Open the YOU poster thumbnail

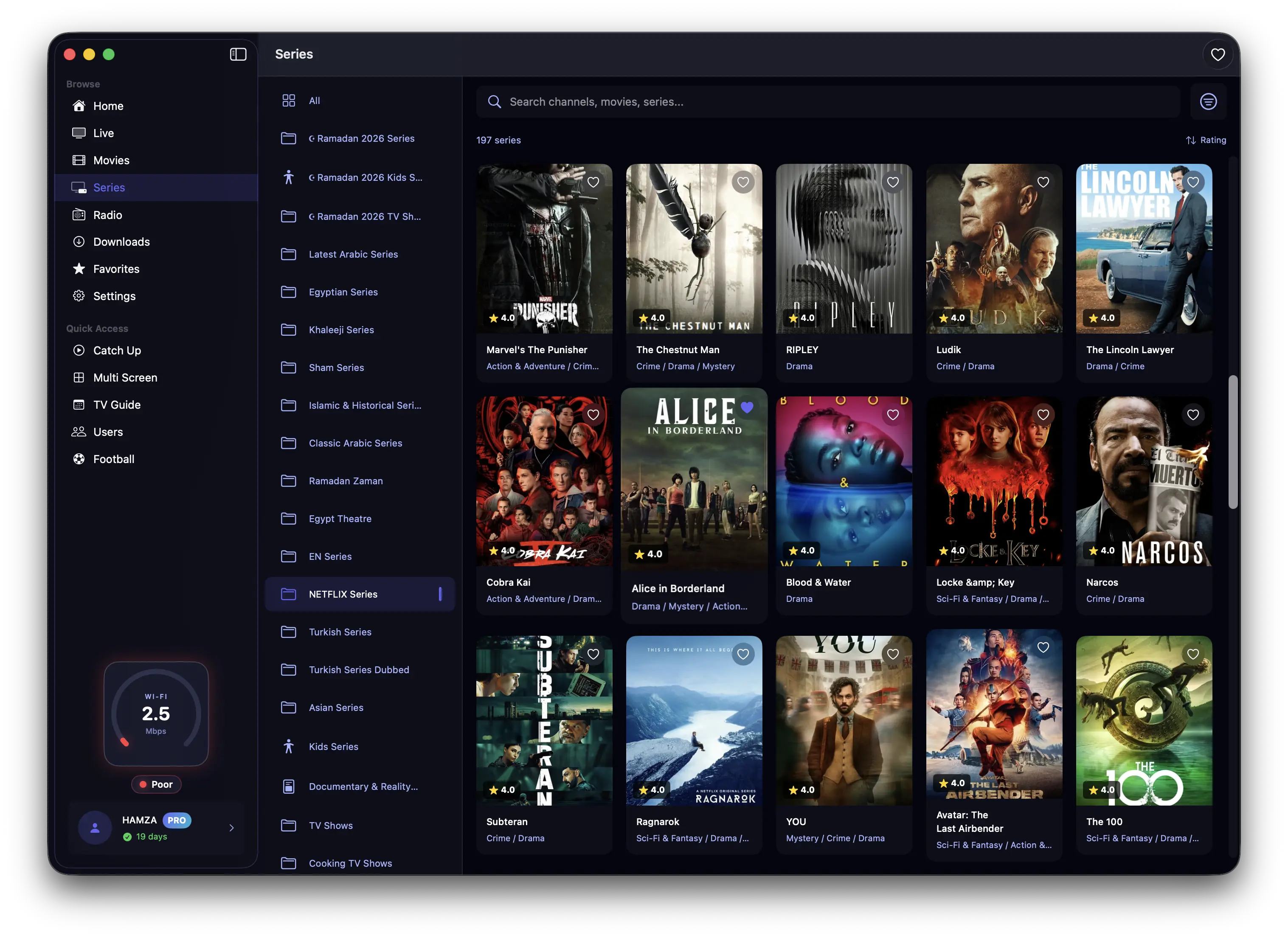pyautogui.click(x=844, y=721)
